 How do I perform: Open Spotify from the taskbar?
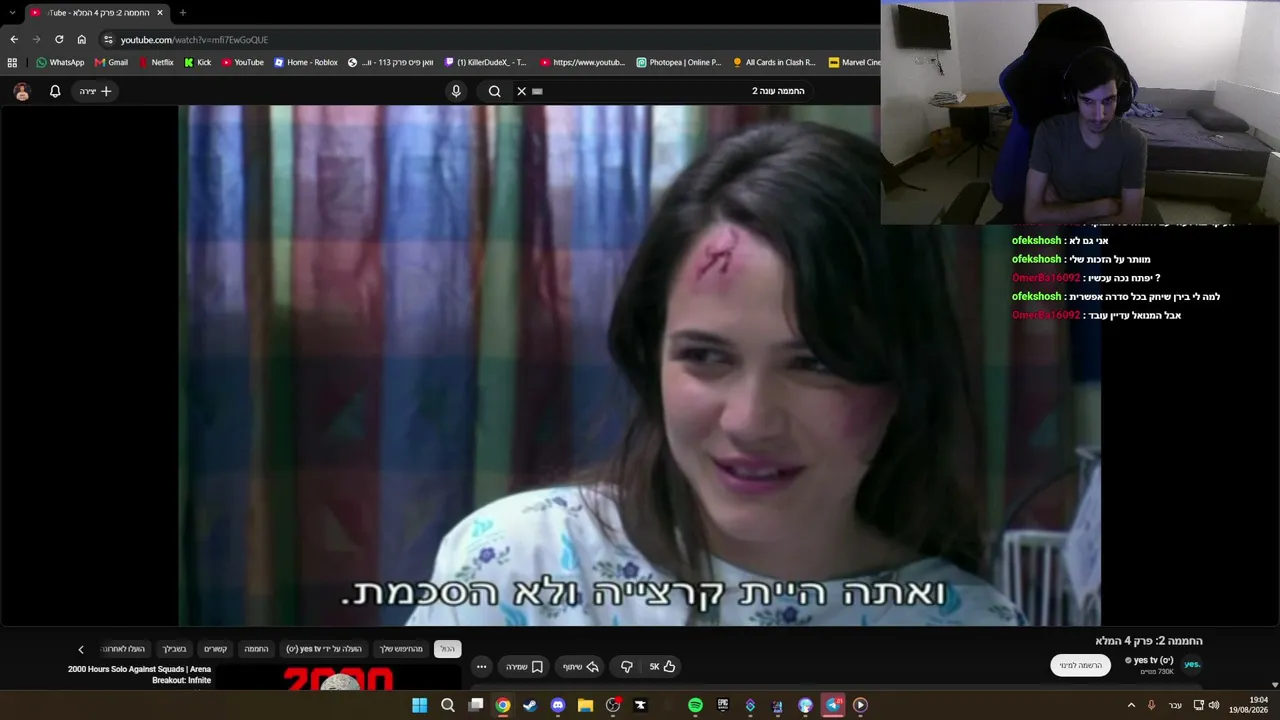(x=695, y=705)
